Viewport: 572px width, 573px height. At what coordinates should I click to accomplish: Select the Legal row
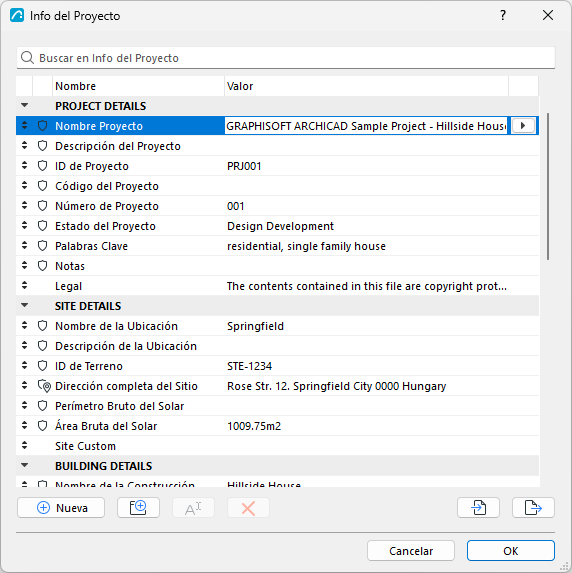coord(277,286)
